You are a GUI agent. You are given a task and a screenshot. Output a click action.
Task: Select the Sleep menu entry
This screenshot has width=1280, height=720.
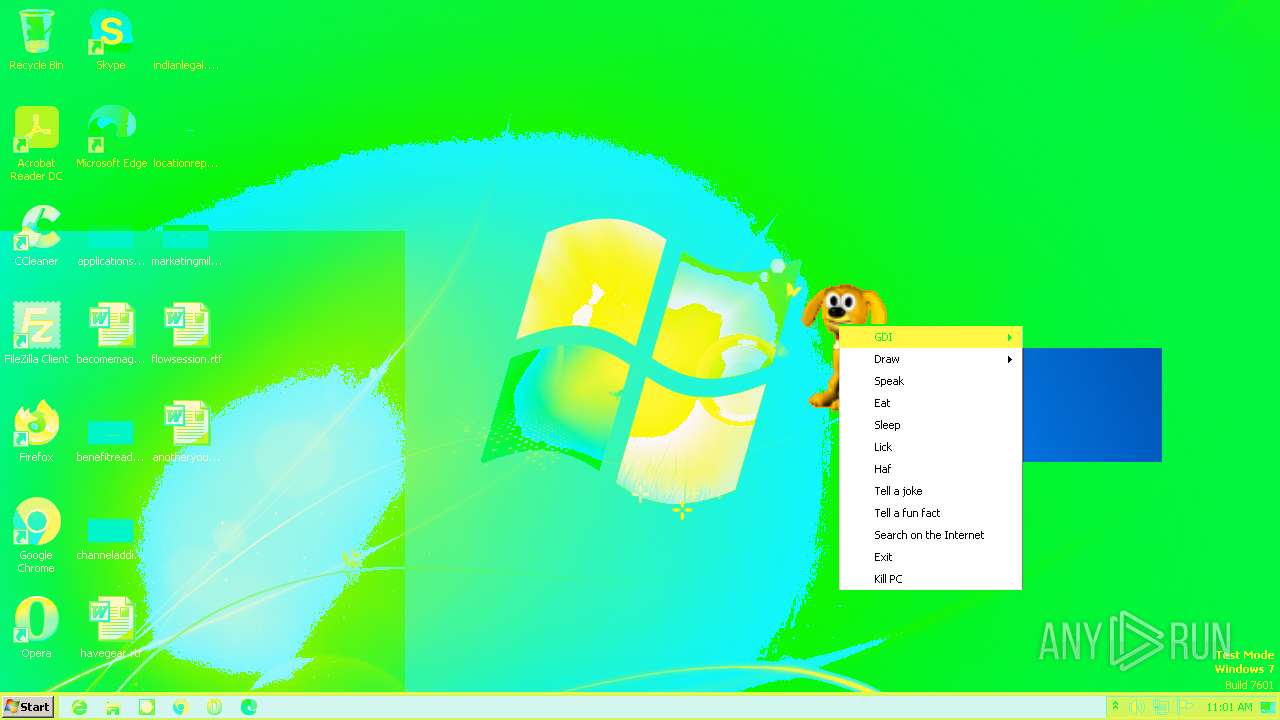tap(930, 425)
